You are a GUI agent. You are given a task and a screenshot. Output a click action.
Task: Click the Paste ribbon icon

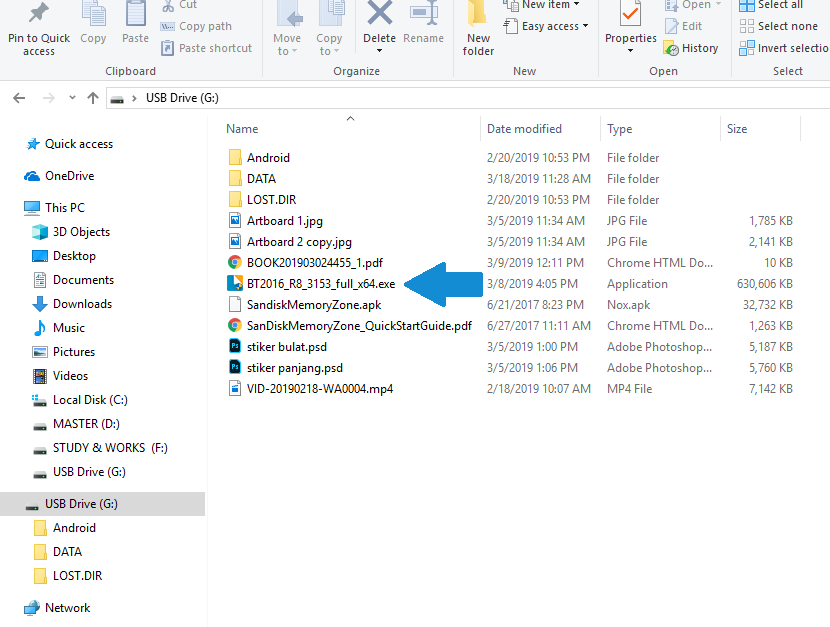(136, 14)
